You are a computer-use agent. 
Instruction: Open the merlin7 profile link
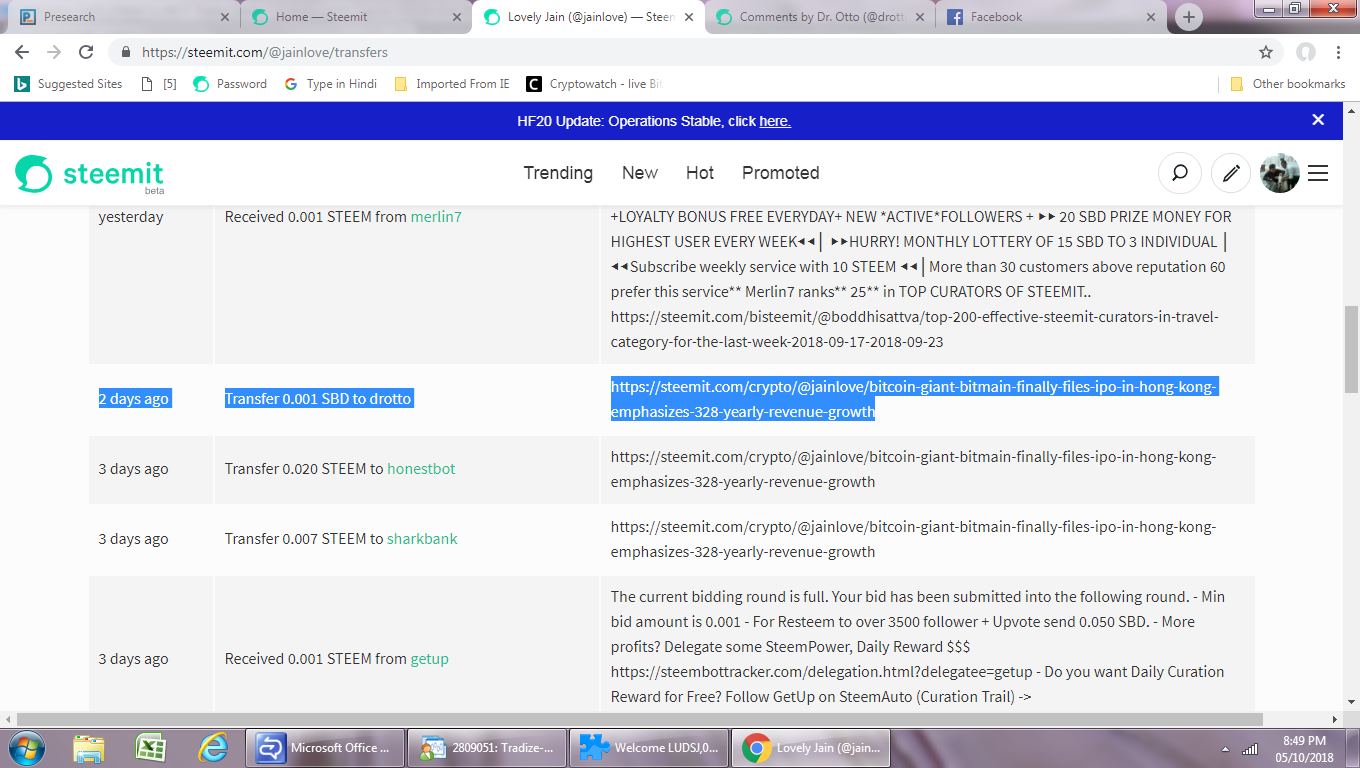click(436, 216)
